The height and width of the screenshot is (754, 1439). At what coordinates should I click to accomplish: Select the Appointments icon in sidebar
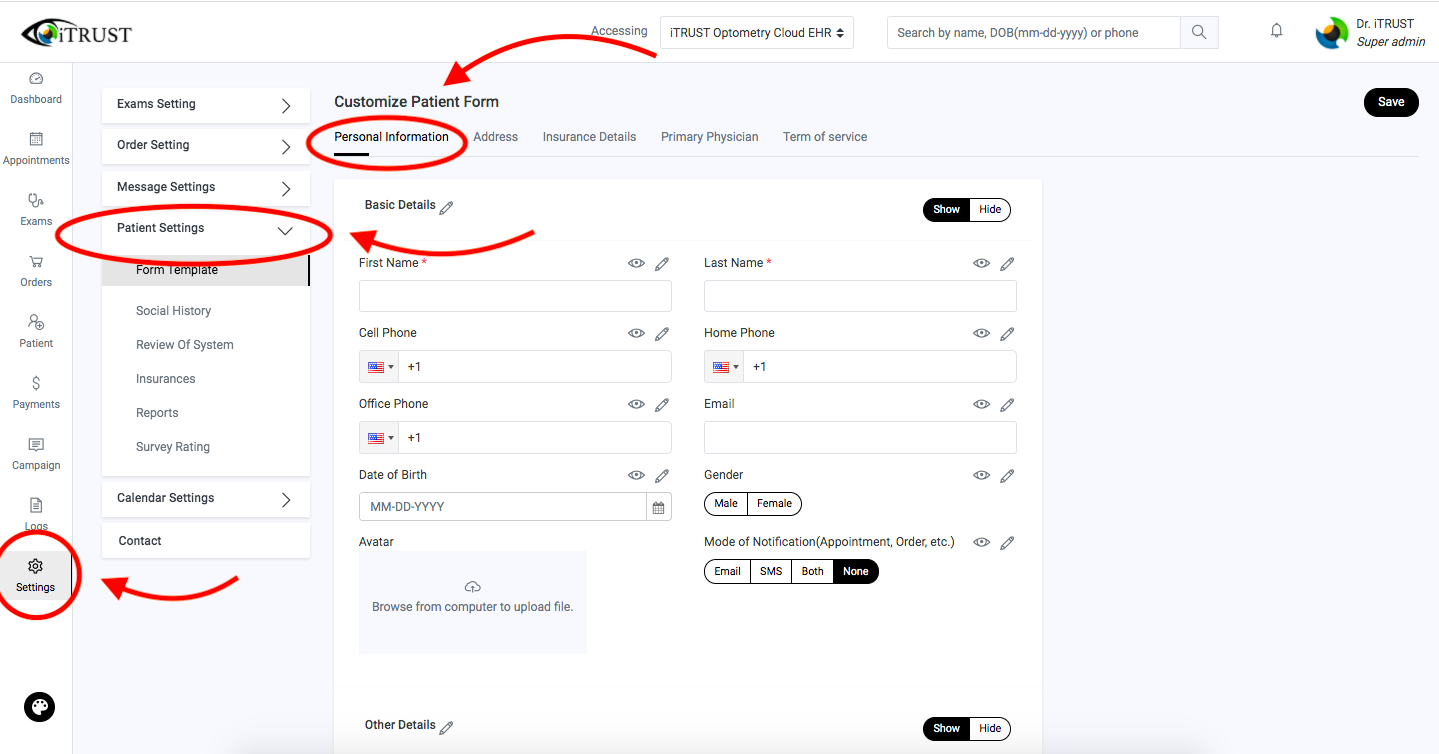click(36, 148)
